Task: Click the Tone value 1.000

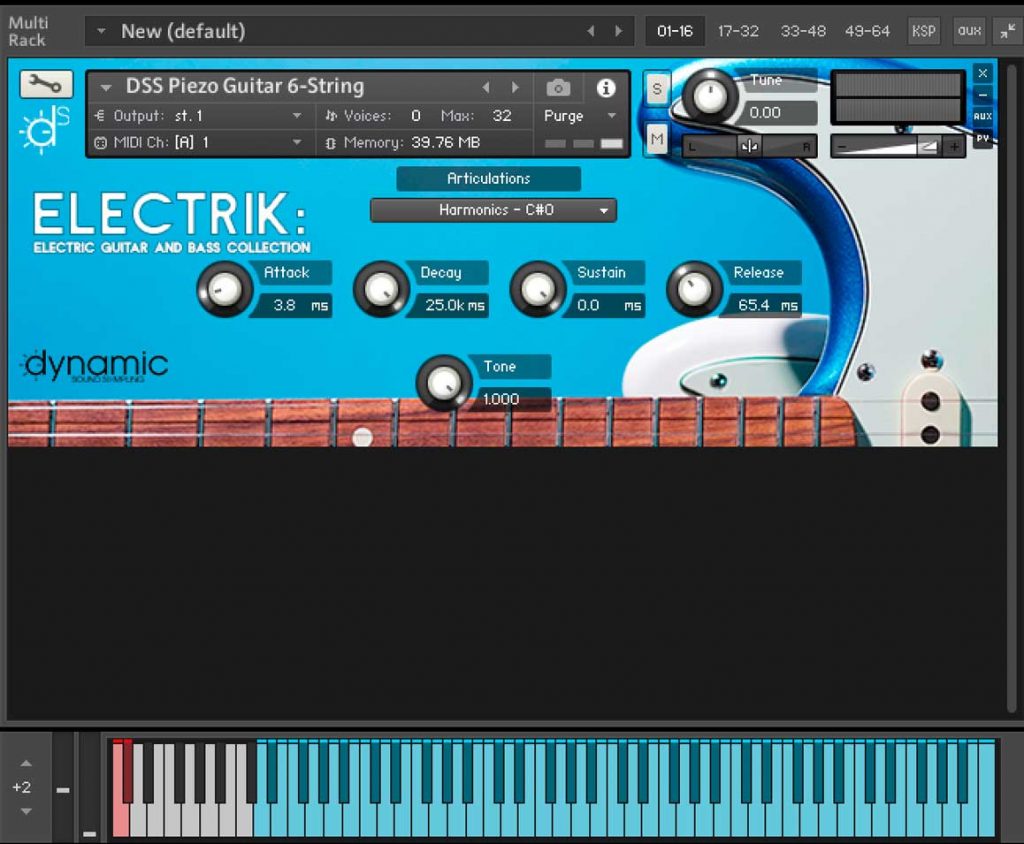Action: click(x=500, y=398)
